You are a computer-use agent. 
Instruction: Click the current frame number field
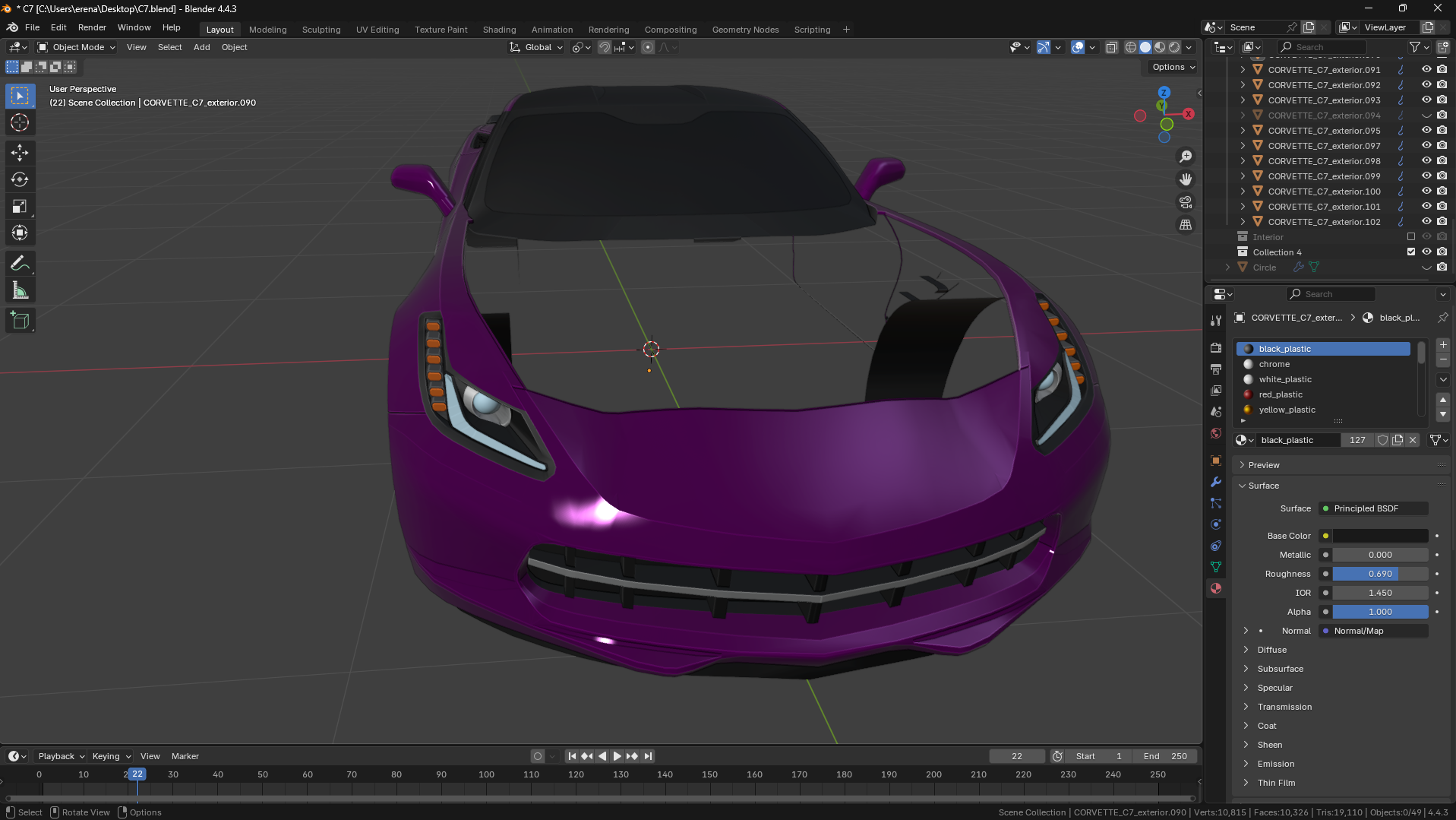pos(1017,756)
